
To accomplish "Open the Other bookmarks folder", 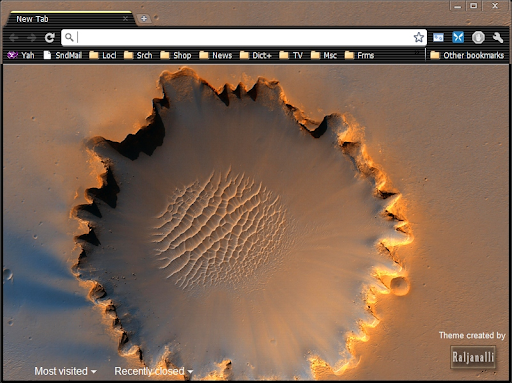I will (467, 55).
